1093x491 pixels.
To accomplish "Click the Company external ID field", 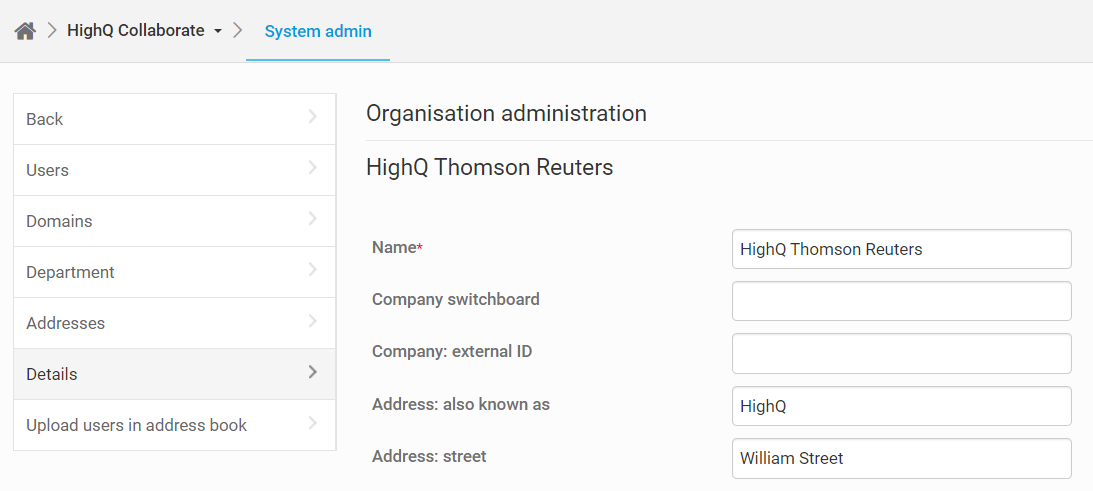I will click(x=901, y=353).
